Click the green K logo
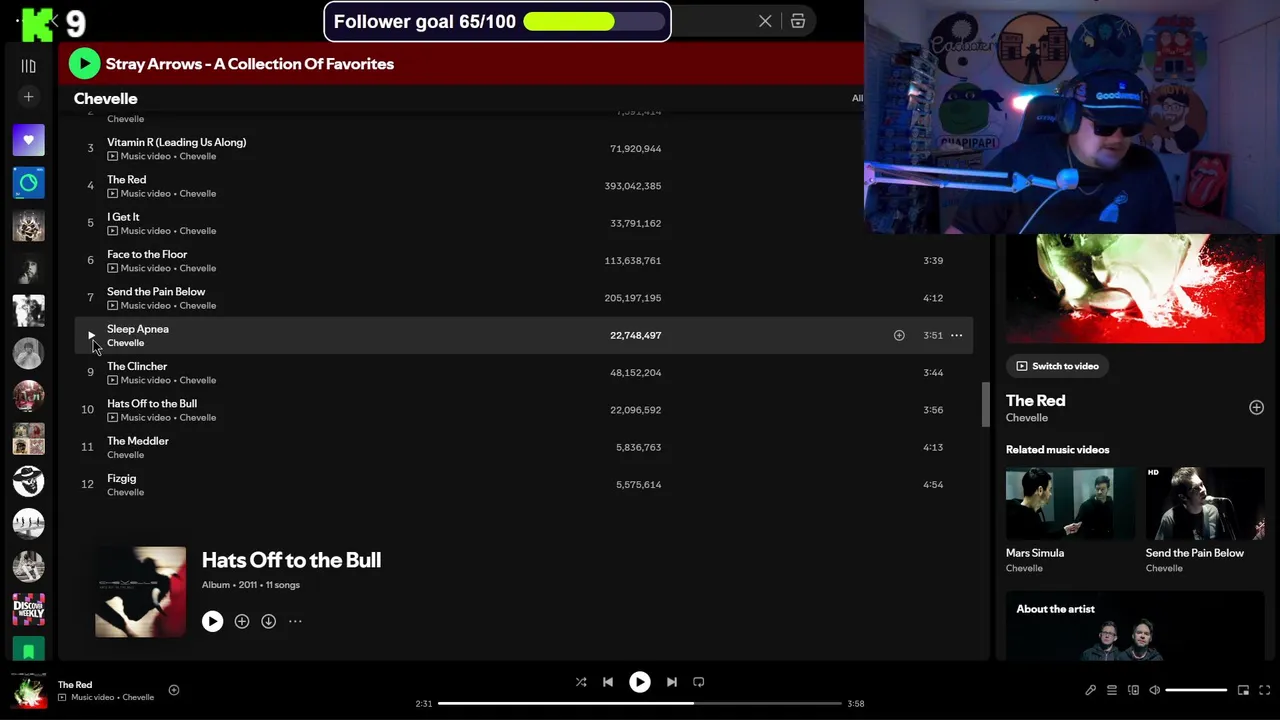The height and width of the screenshot is (720, 1280). 38,25
